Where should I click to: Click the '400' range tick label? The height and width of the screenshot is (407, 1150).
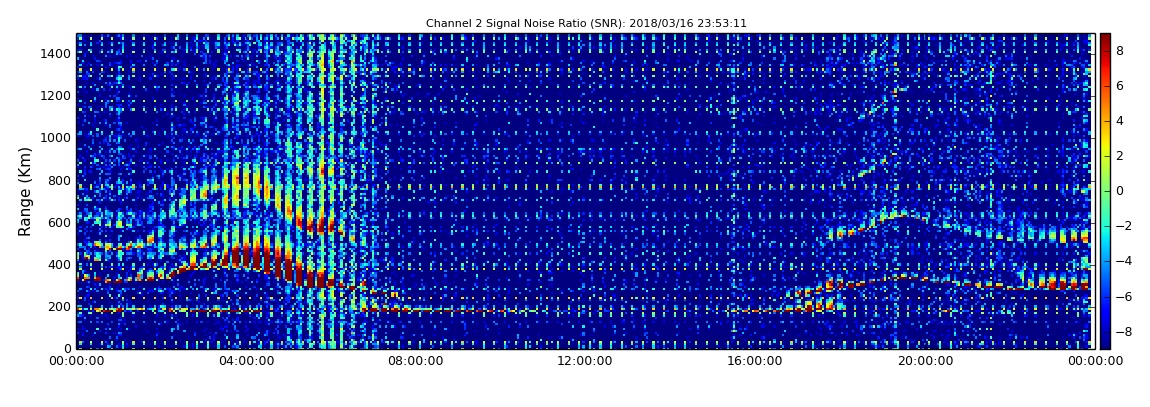61,265
